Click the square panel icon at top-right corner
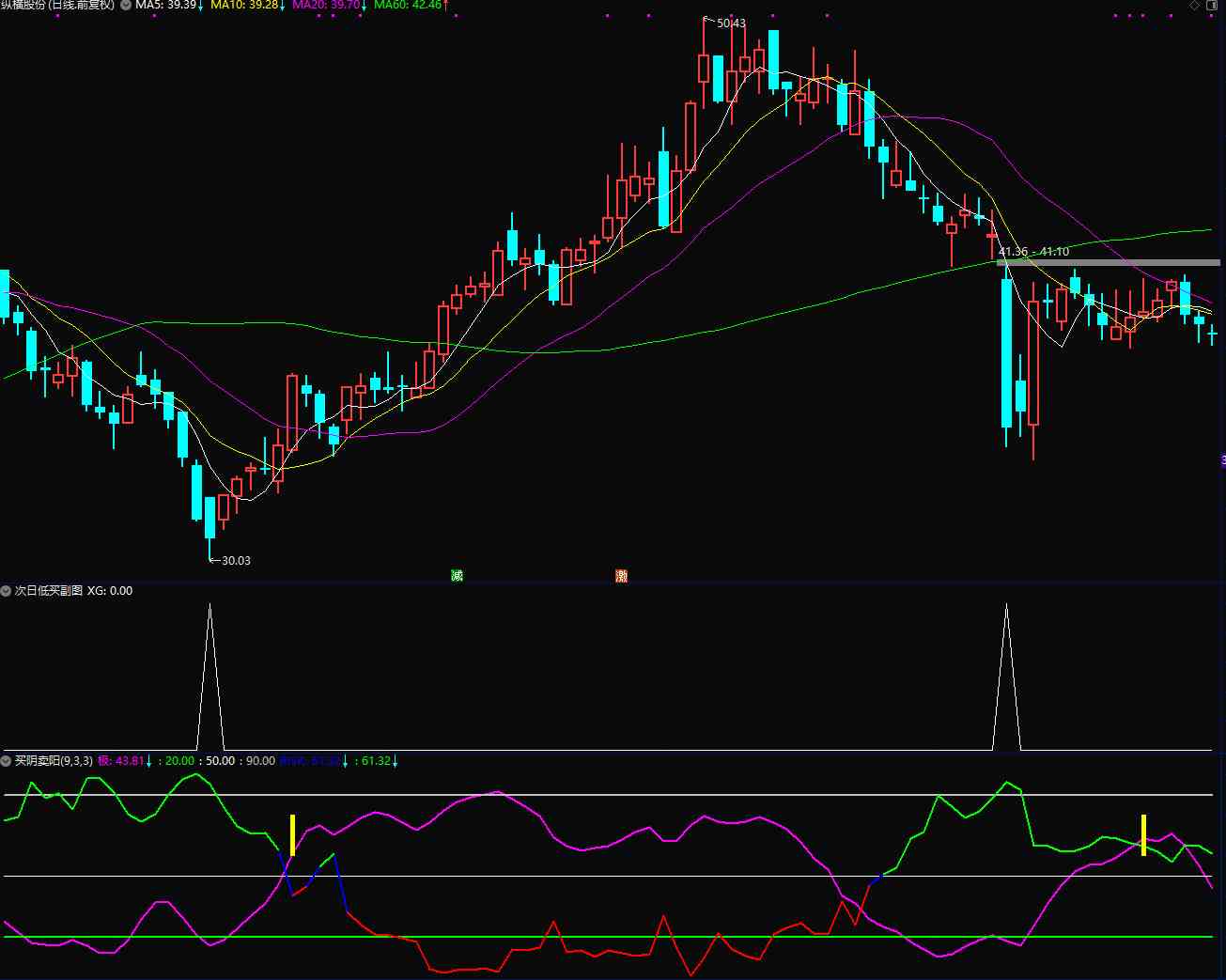This screenshot has width=1226, height=980. (1213, 5)
